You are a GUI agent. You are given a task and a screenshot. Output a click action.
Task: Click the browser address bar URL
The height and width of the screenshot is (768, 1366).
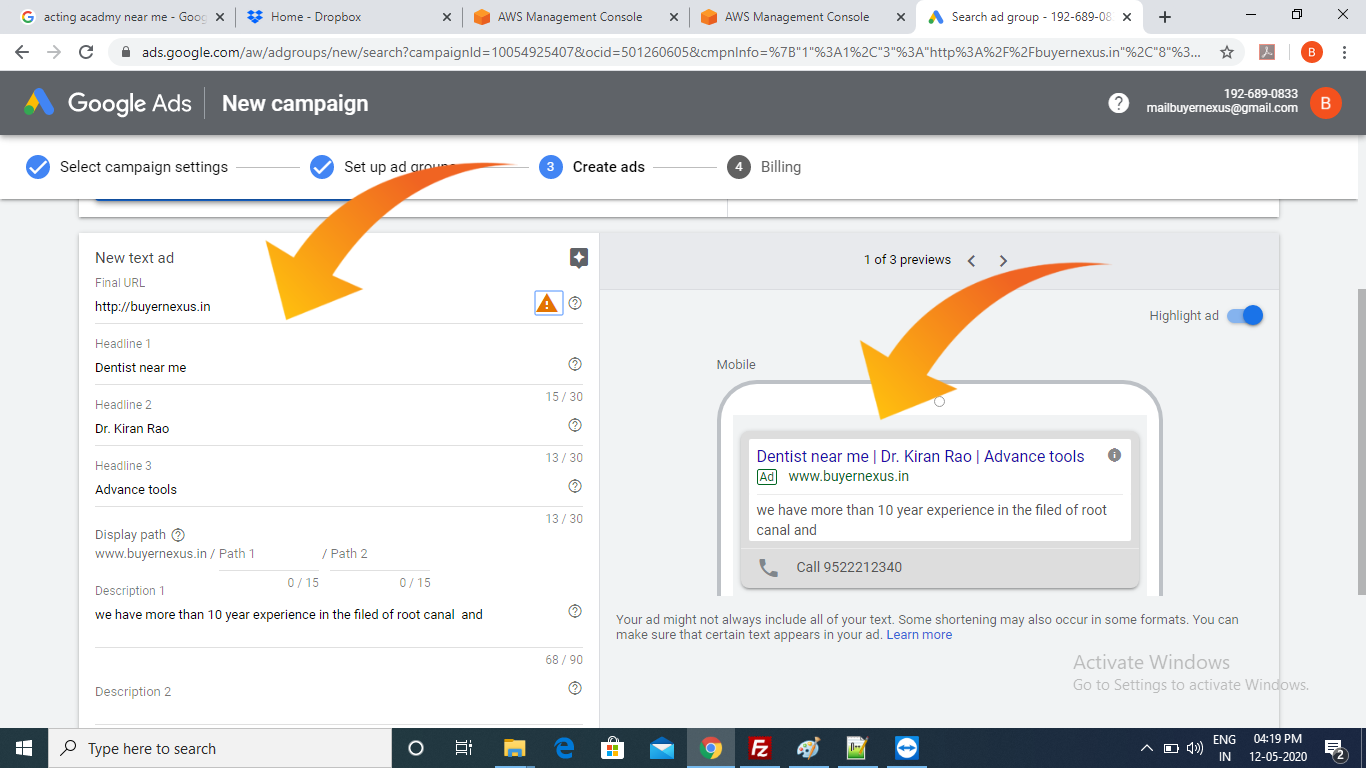coord(669,52)
